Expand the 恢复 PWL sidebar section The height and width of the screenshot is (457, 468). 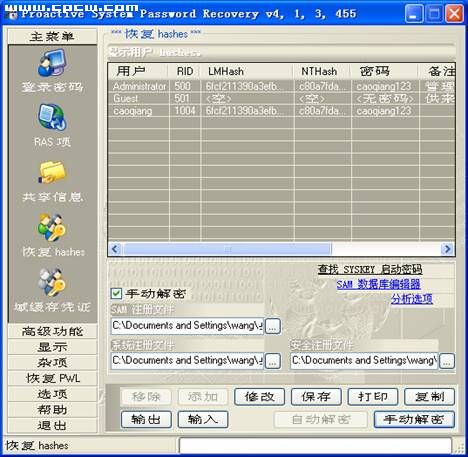click(52, 378)
